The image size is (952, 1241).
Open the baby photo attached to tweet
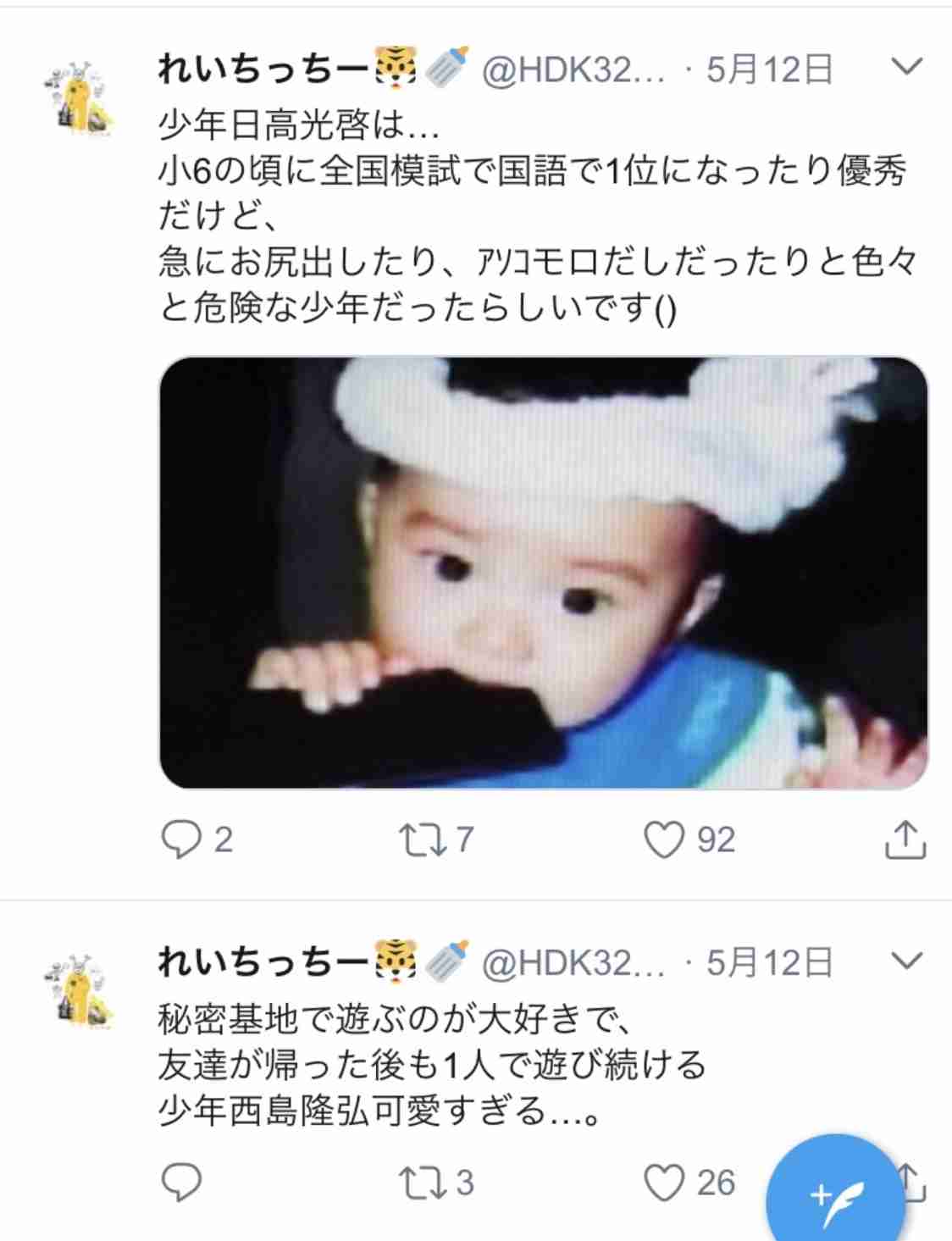click(544, 573)
